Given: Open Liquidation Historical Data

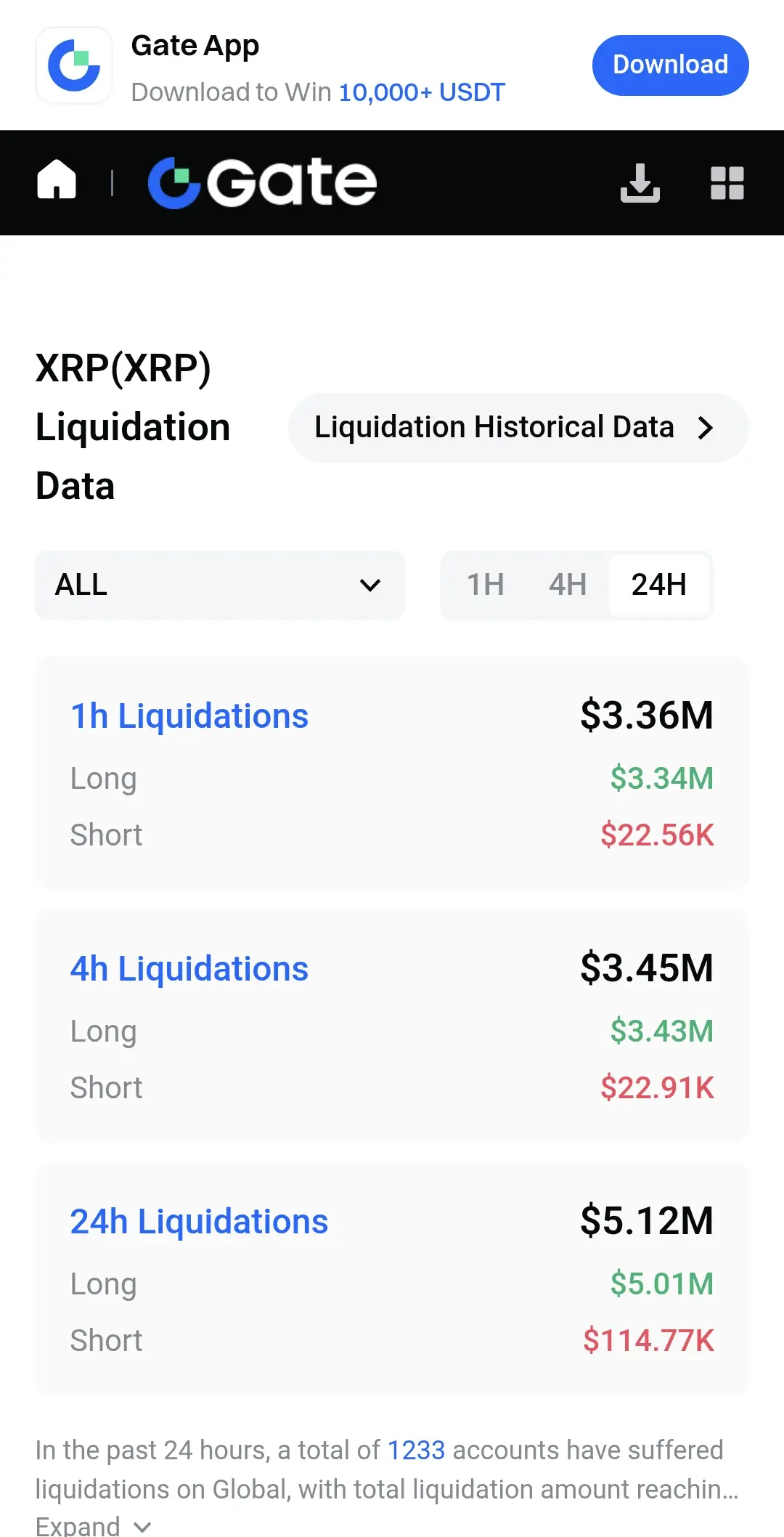Looking at the screenshot, I should [x=494, y=428].
